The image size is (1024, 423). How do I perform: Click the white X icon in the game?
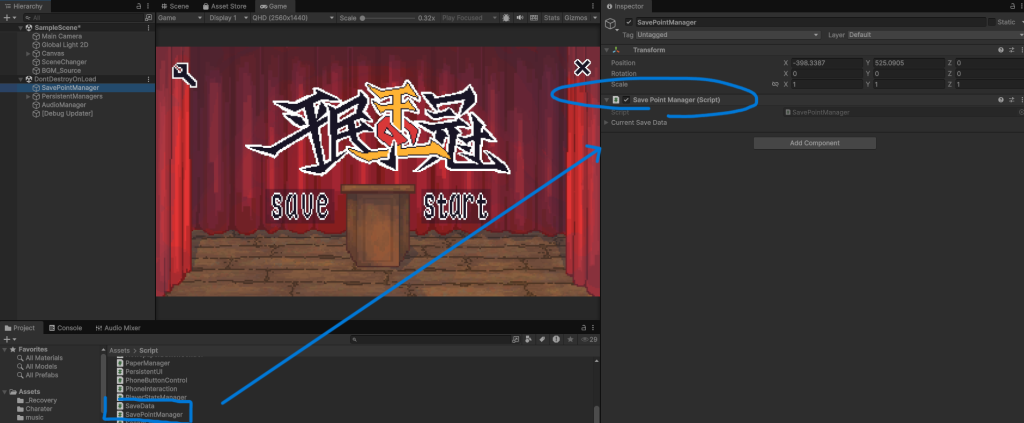582,67
